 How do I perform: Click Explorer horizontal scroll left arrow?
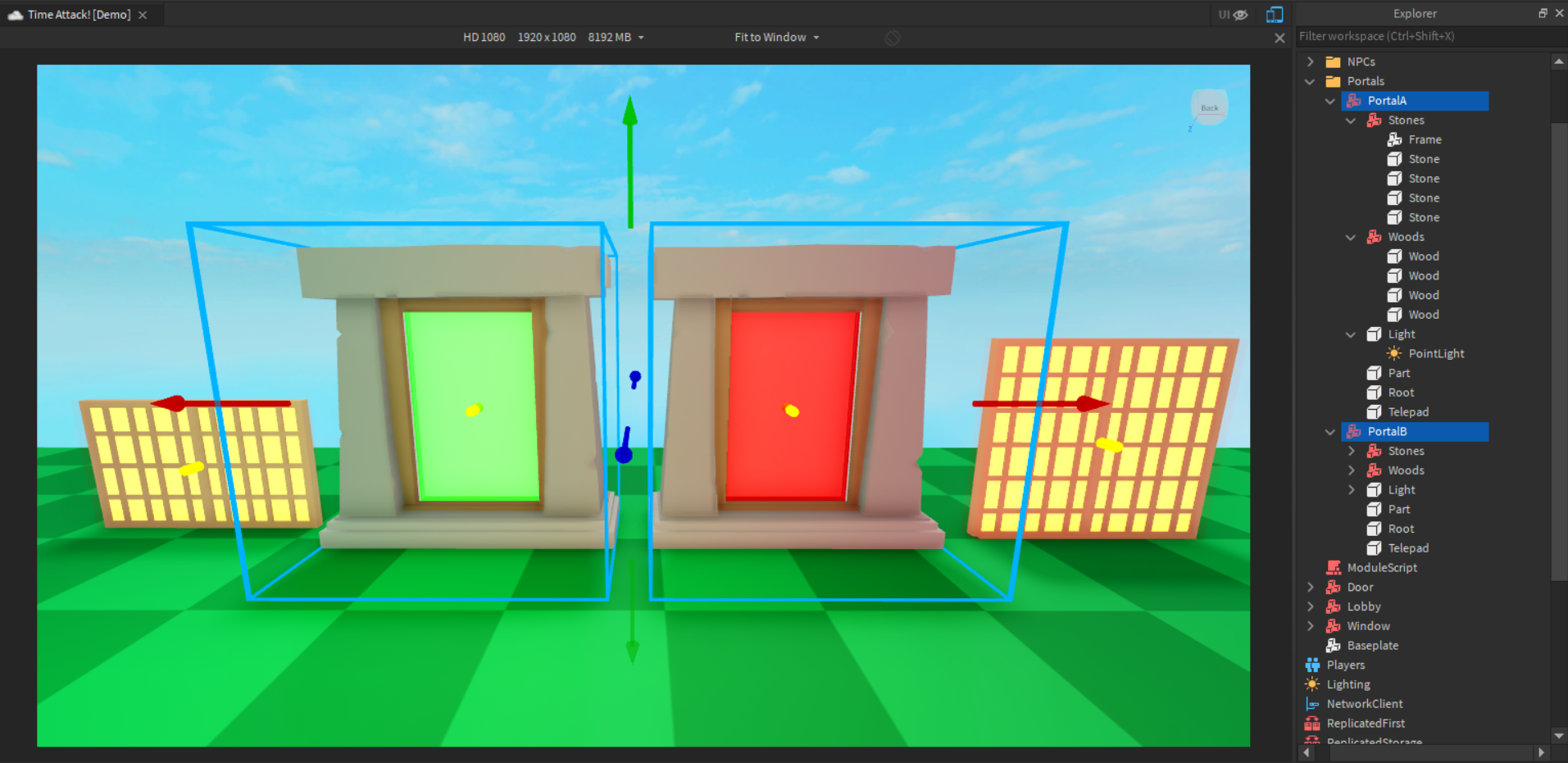click(x=1307, y=752)
